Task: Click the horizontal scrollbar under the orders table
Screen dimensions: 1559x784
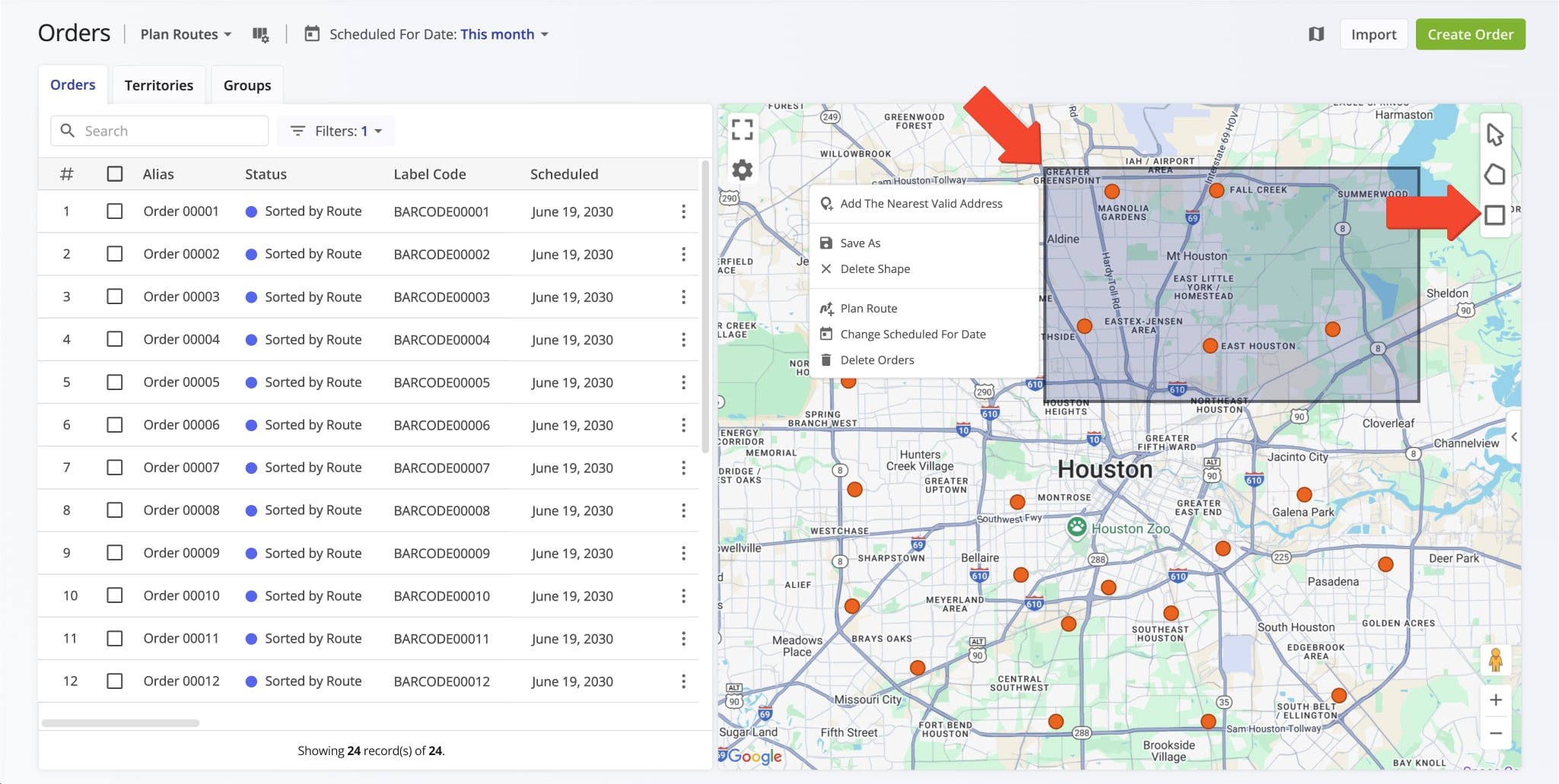Action: click(121, 723)
